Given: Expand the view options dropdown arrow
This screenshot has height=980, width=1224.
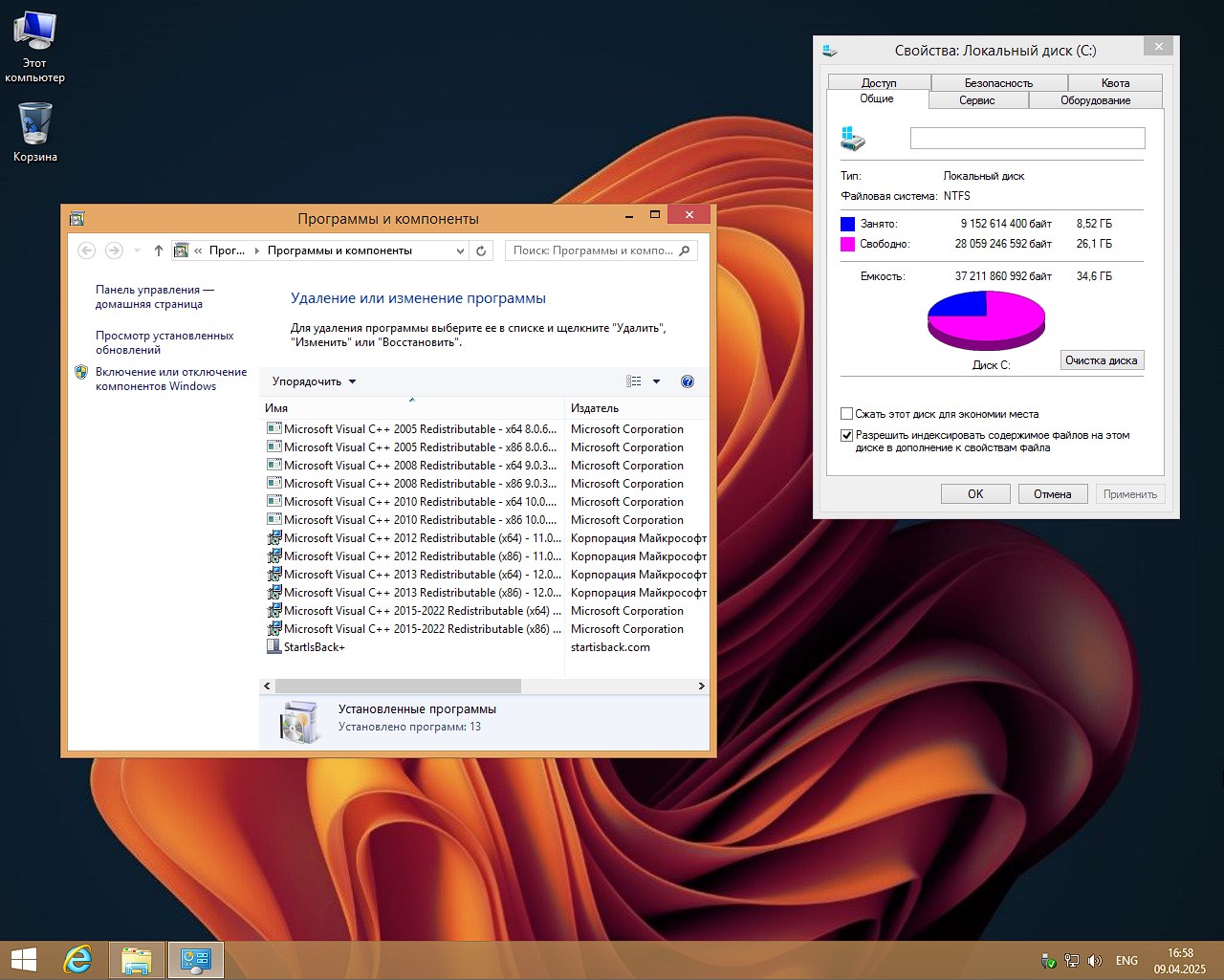Looking at the screenshot, I should (656, 381).
